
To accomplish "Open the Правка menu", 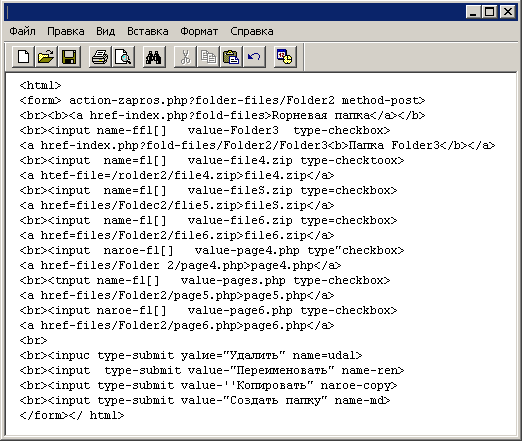I will (x=66, y=31).
